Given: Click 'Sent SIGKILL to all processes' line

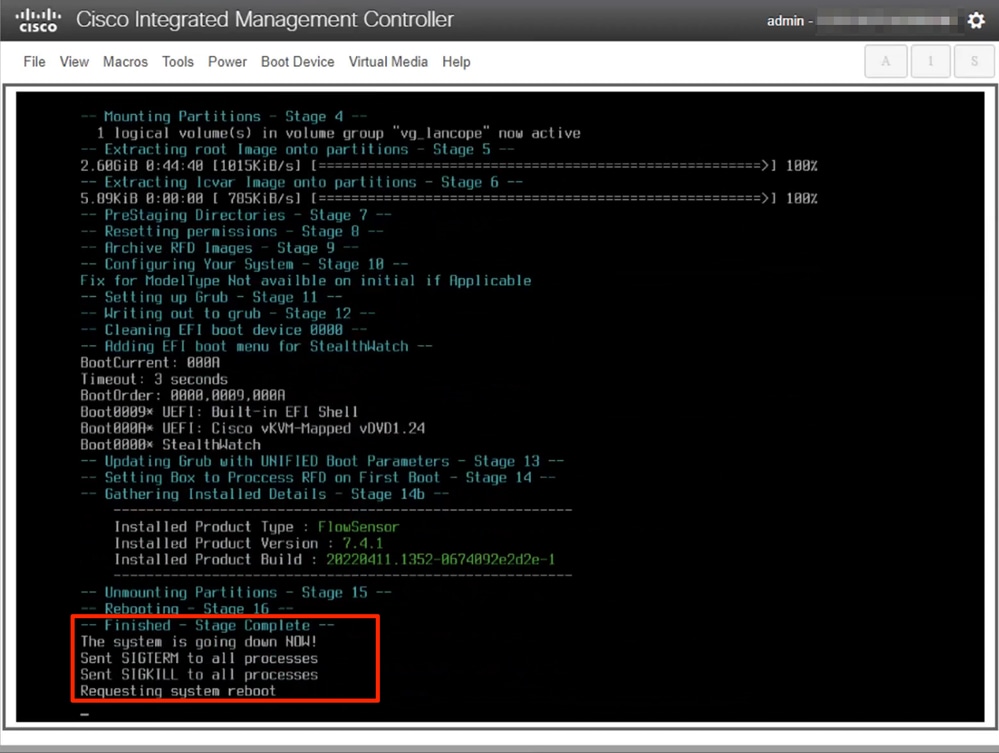Looking at the screenshot, I should click(199, 675).
